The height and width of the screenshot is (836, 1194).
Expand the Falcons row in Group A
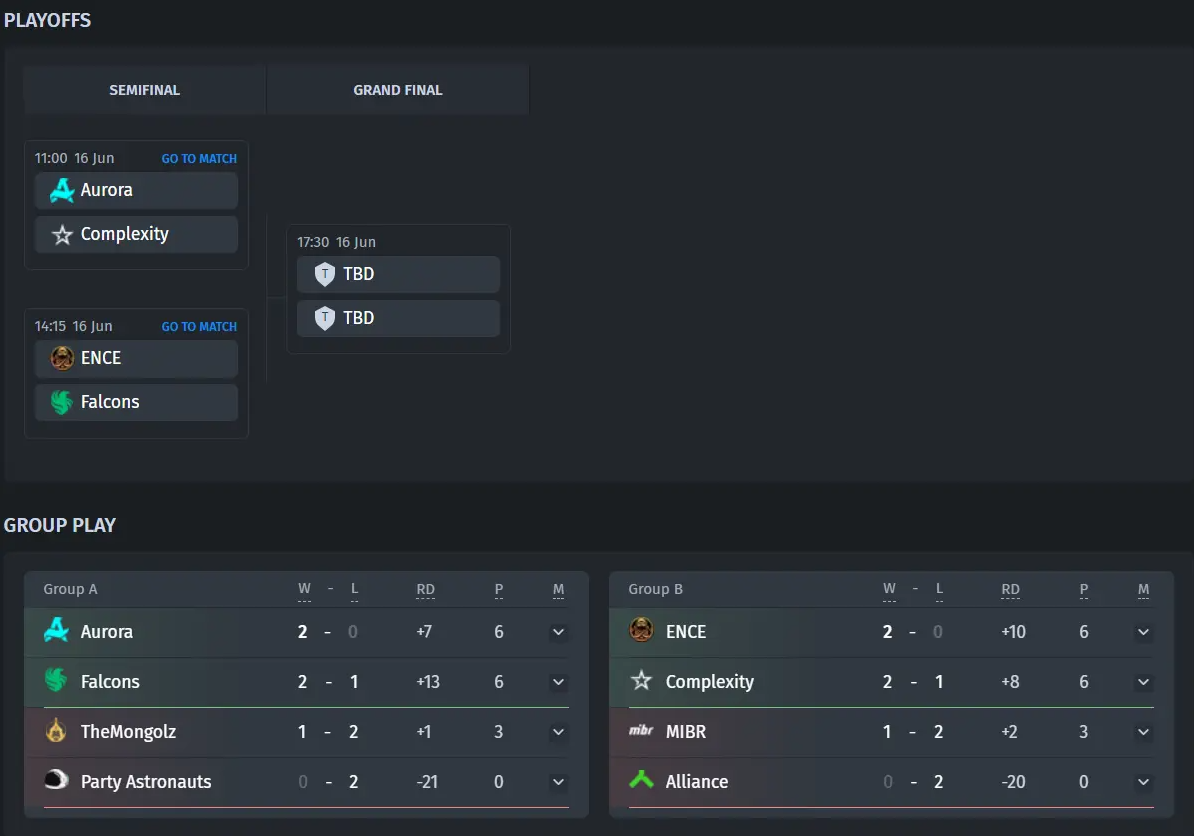coord(558,682)
